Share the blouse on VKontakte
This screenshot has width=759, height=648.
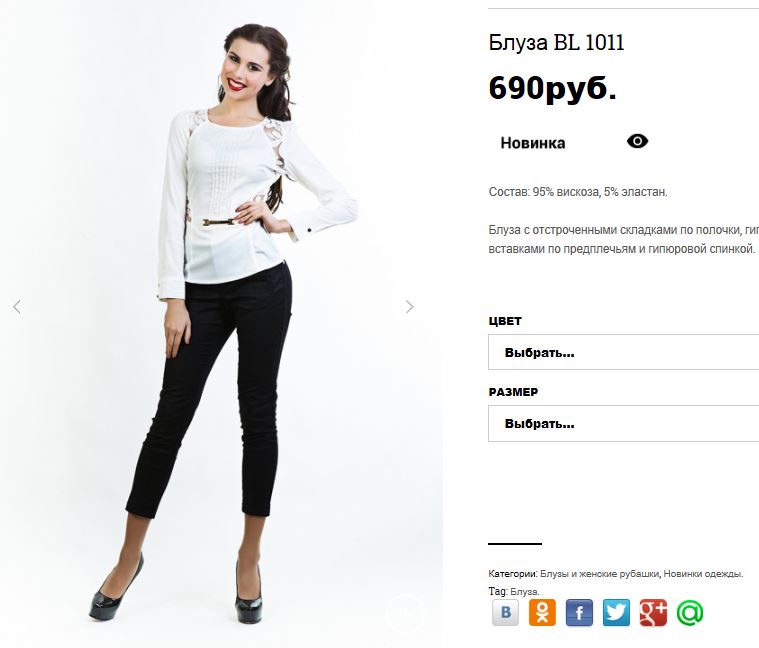point(505,612)
